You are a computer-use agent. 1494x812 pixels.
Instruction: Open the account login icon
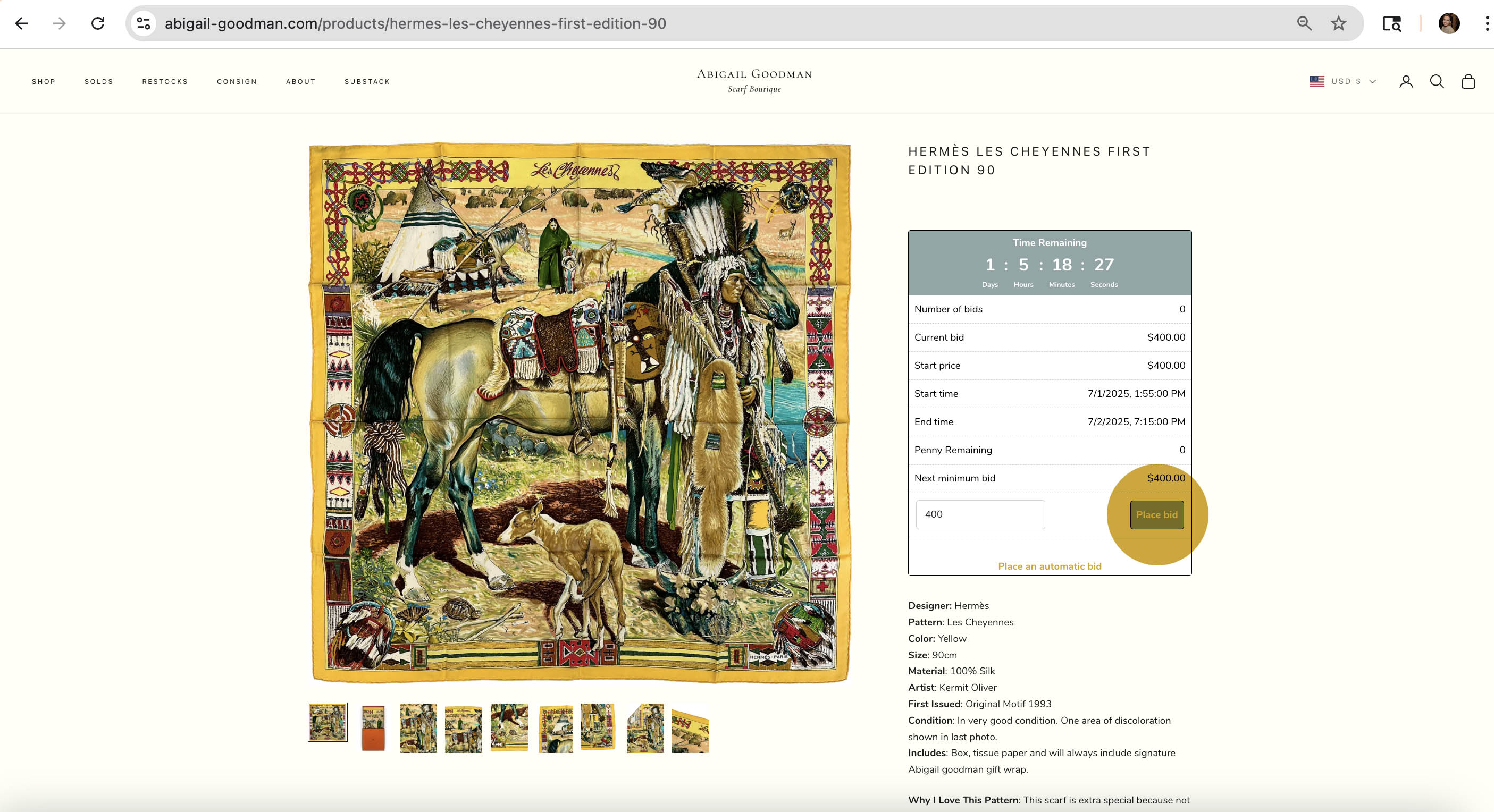coord(1405,82)
